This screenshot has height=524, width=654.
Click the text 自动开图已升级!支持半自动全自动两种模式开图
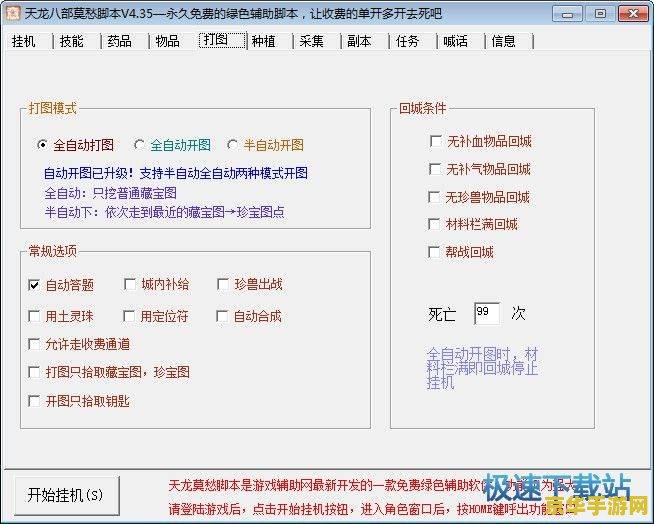point(176,173)
